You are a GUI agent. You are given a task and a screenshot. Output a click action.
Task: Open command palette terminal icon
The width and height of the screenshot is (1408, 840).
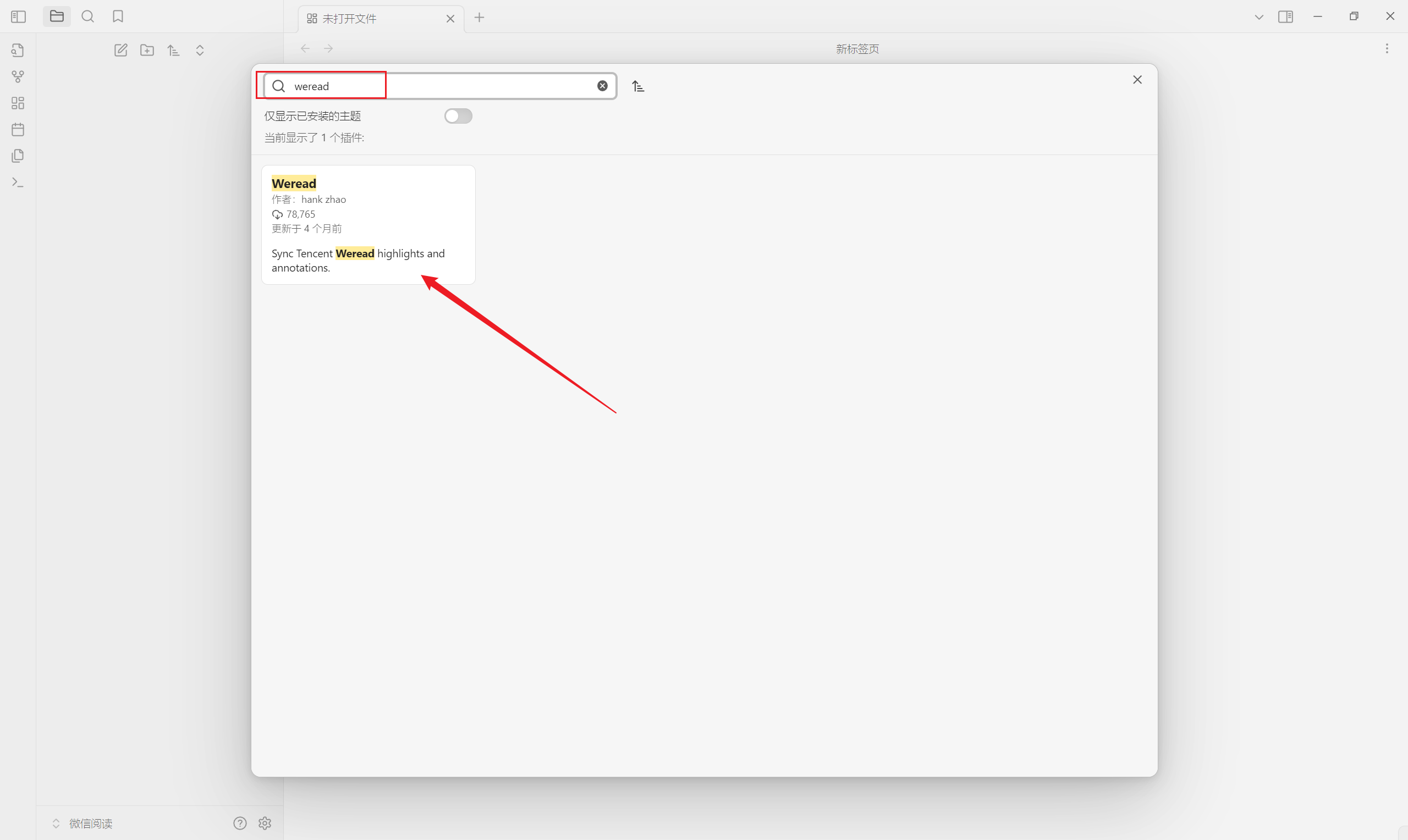click(18, 183)
